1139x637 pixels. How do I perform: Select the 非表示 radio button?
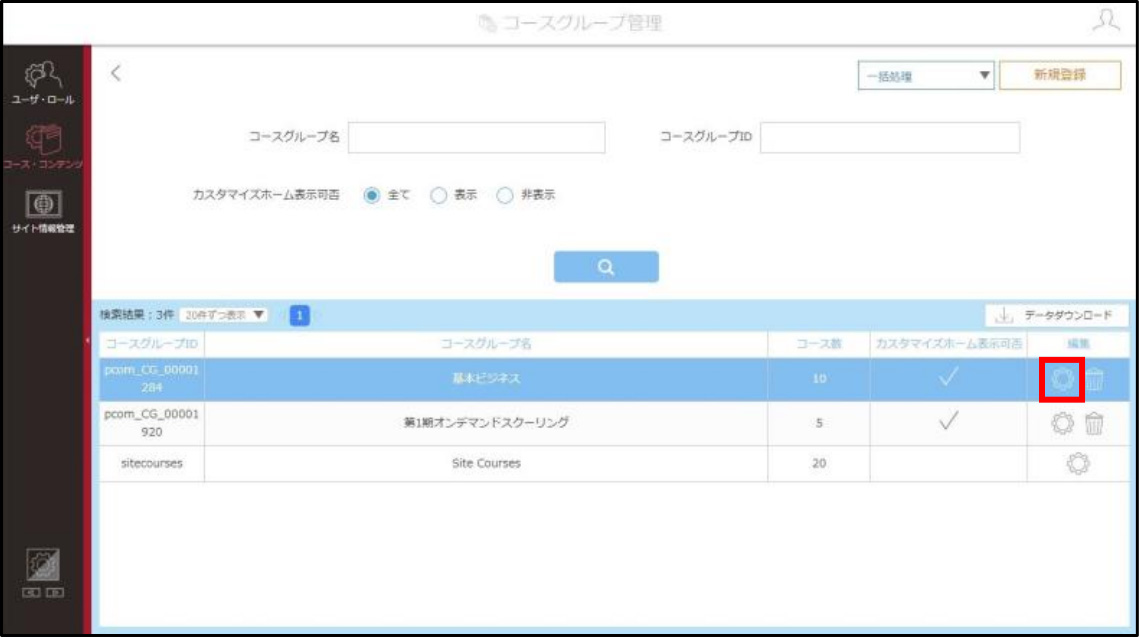pyautogui.click(x=505, y=195)
